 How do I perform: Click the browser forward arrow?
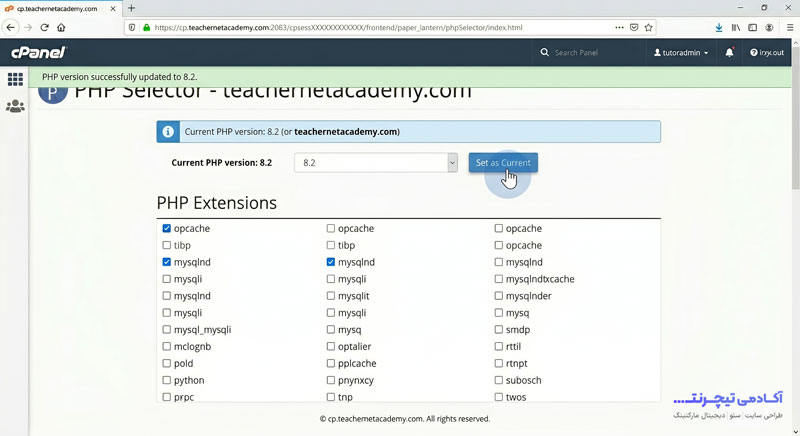(x=28, y=28)
